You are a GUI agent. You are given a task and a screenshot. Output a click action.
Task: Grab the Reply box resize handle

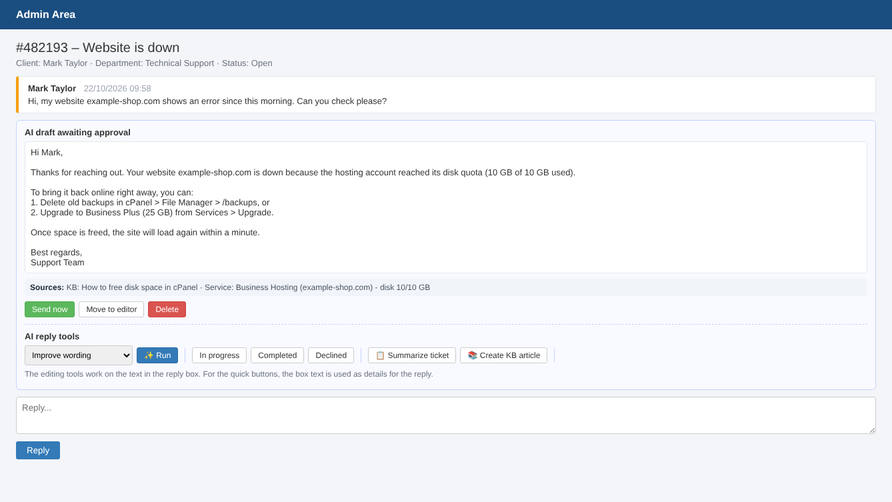[x=872, y=430]
